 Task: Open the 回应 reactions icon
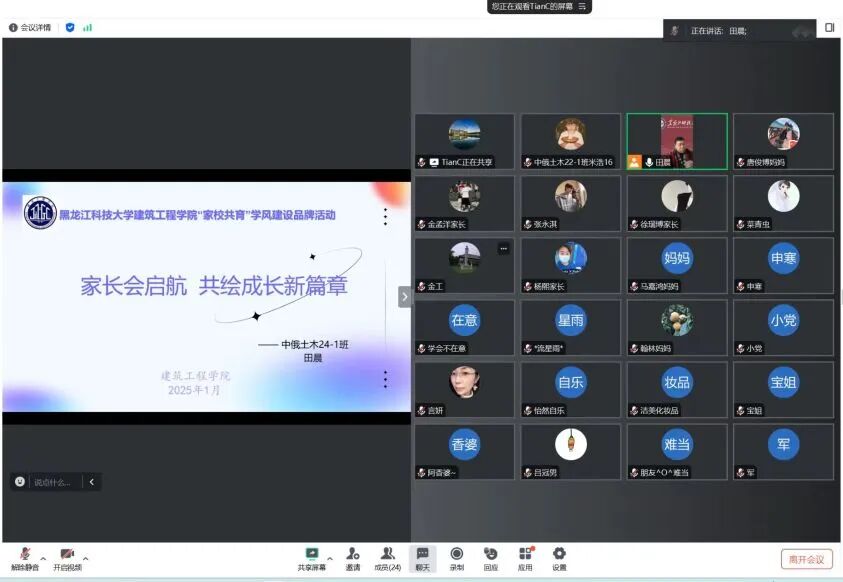pyautogui.click(x=490, y=554)
